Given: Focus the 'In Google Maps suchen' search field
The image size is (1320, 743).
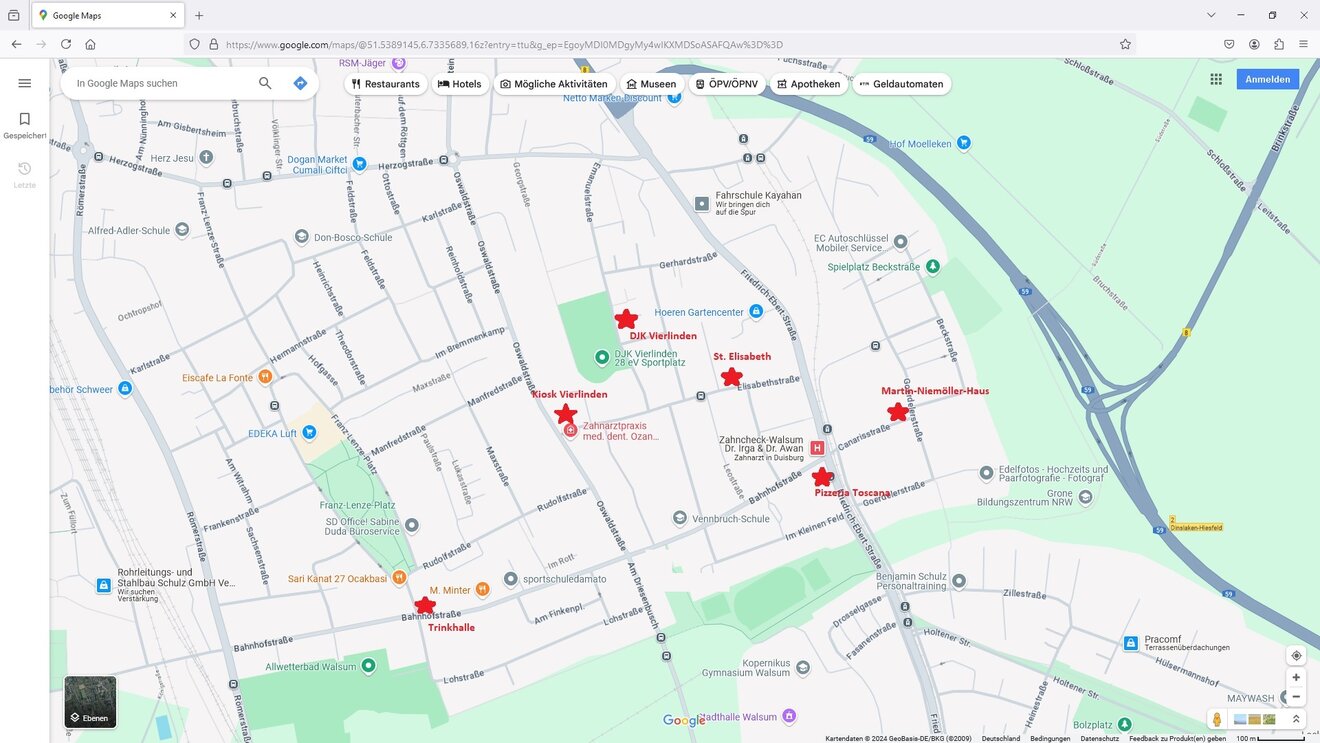Looking at the screenshot, I should point(160,83).
